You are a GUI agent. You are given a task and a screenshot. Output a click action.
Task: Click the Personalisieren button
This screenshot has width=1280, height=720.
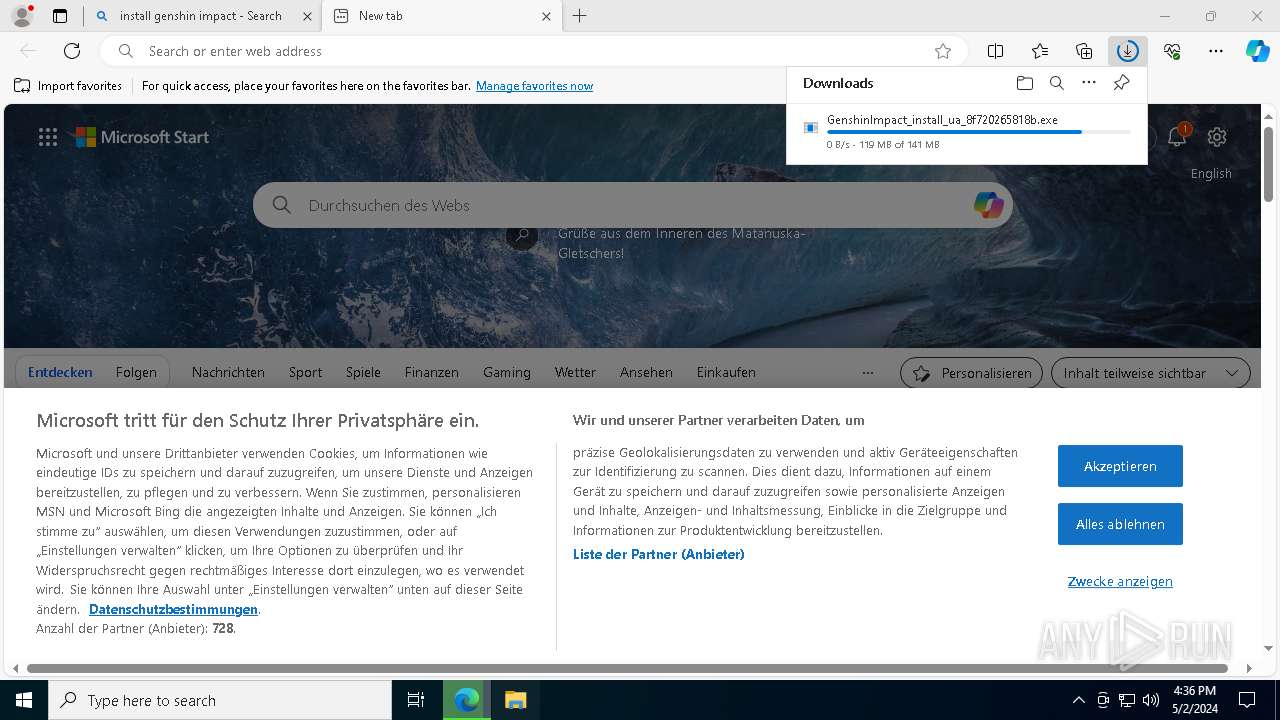point(971,373)
